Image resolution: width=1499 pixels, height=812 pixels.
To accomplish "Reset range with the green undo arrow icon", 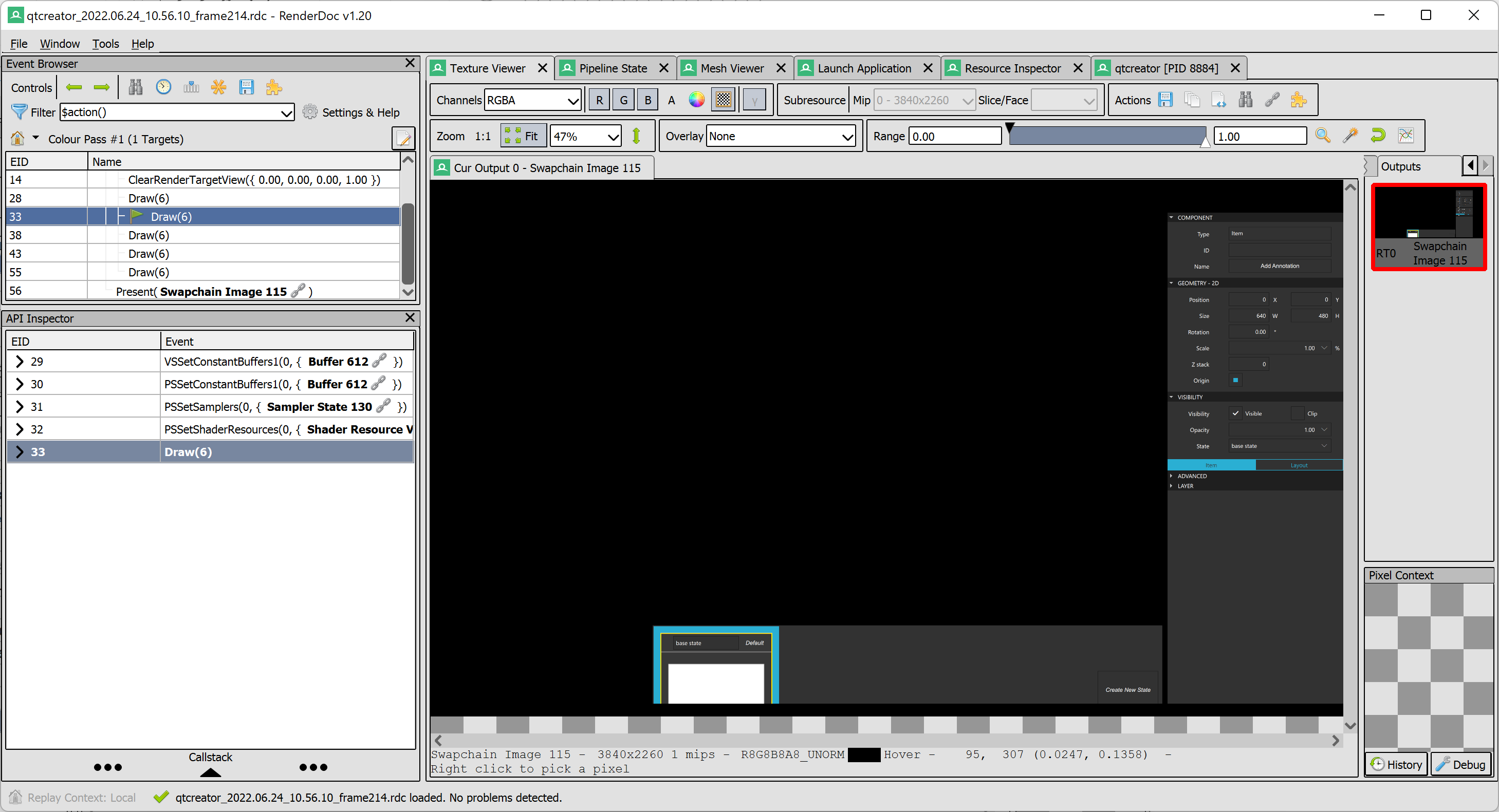I will pyautogui.click(x=1378, y=135).
